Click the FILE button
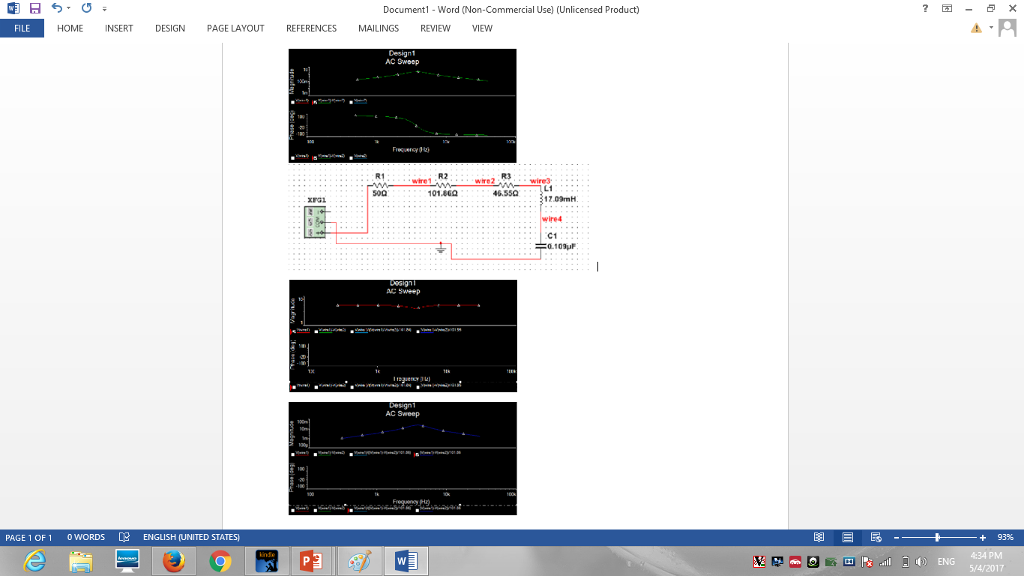Screen dimensions: 1024x576 pyautogui.click(x=21, y=28)
